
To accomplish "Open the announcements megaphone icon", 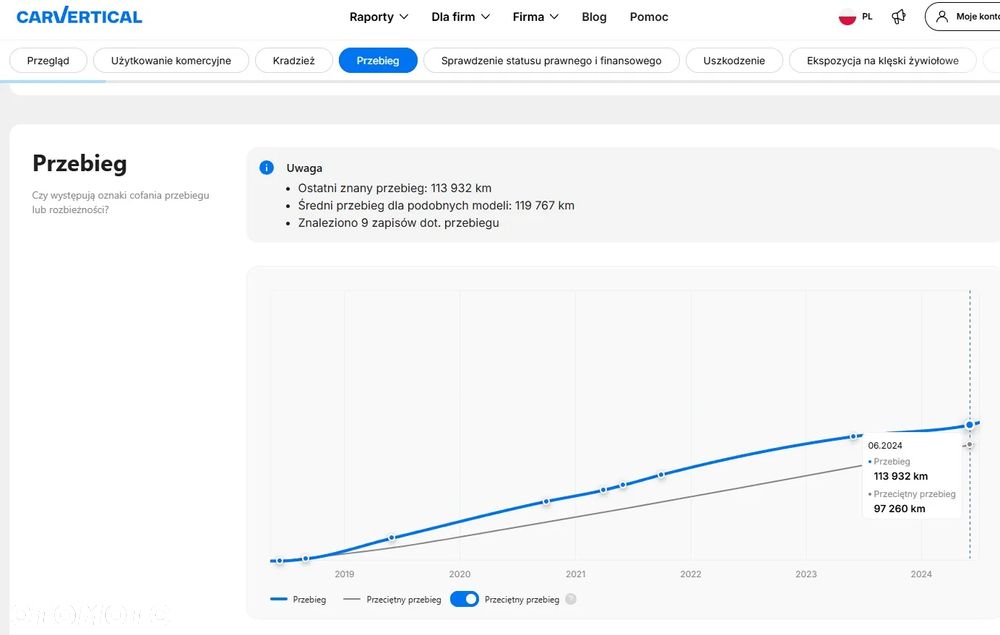I will (x=899, y=17).
